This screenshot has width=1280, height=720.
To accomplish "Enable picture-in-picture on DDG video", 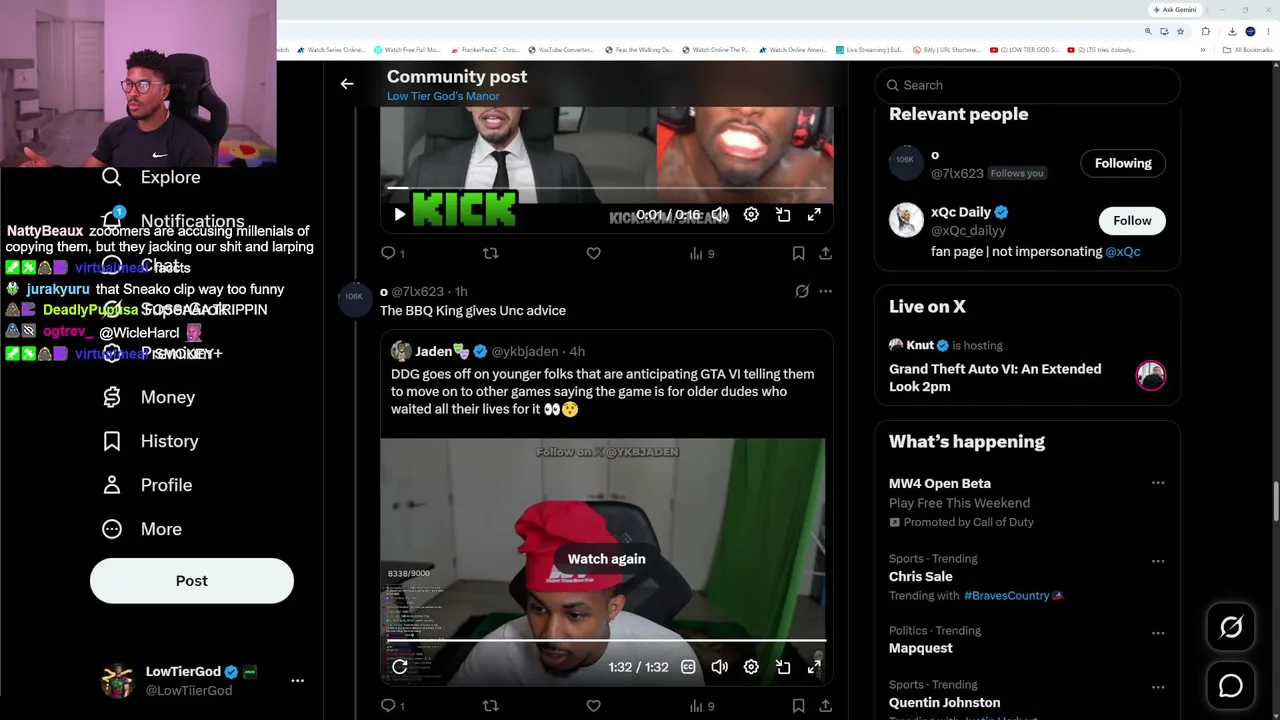I will 783,667.
